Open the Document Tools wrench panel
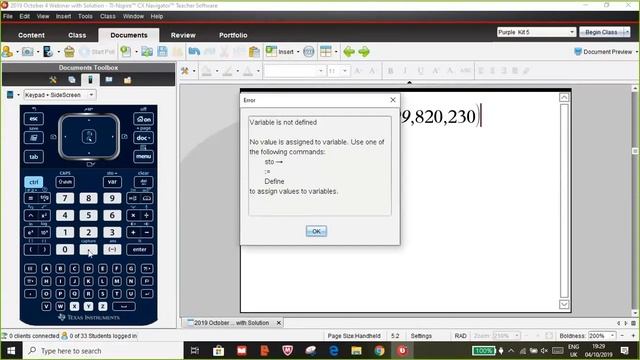 tap(53, 80)
